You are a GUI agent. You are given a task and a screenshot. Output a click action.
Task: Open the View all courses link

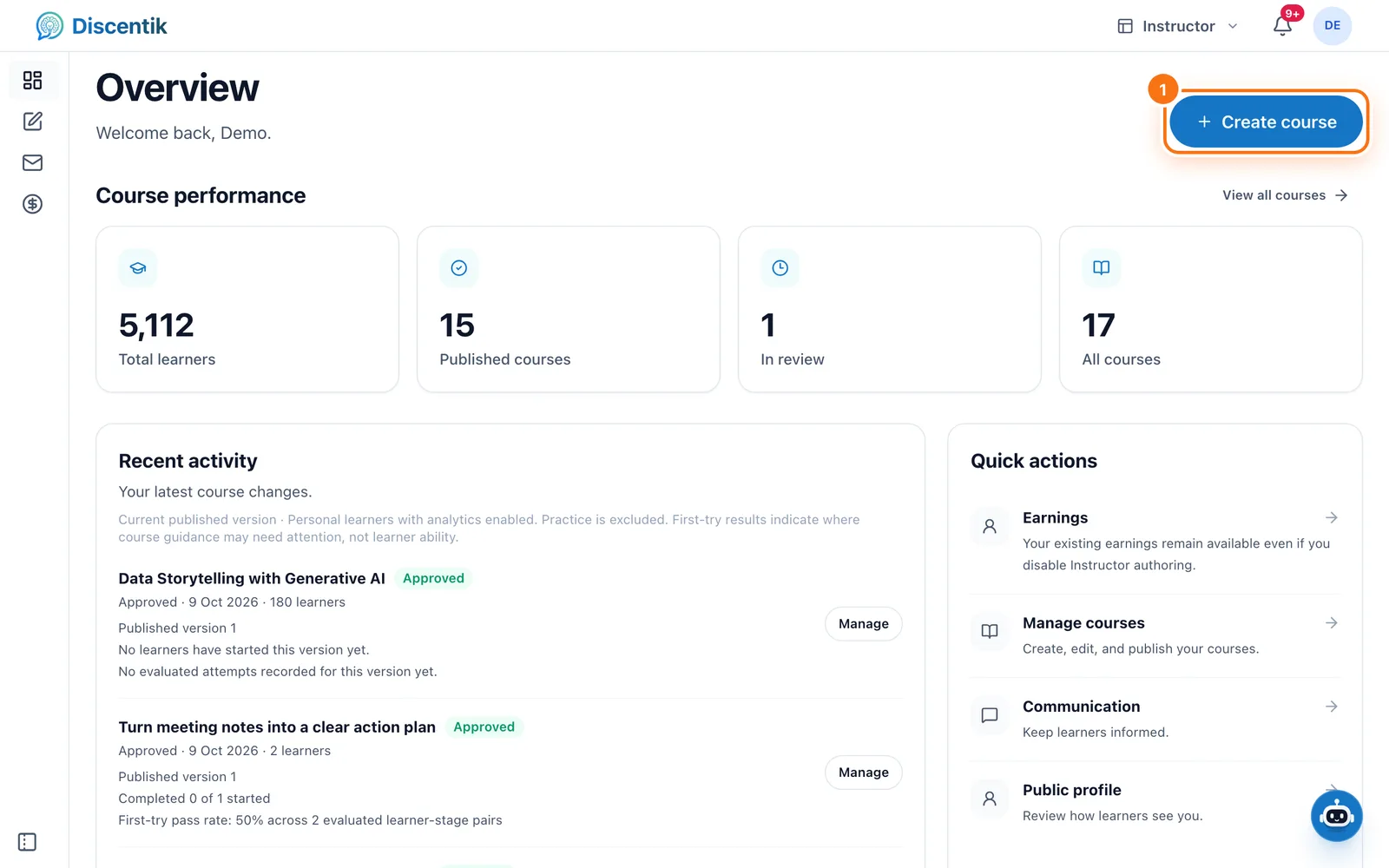pos(1285,195)
